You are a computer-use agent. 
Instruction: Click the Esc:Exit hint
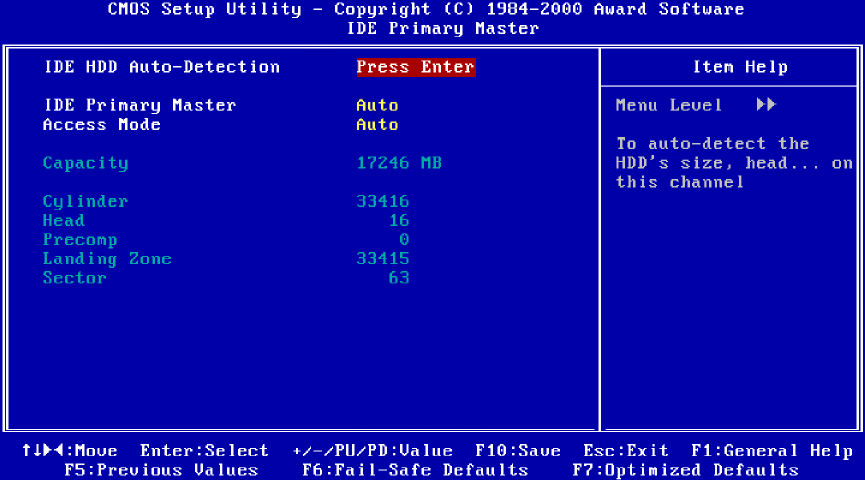626,451
